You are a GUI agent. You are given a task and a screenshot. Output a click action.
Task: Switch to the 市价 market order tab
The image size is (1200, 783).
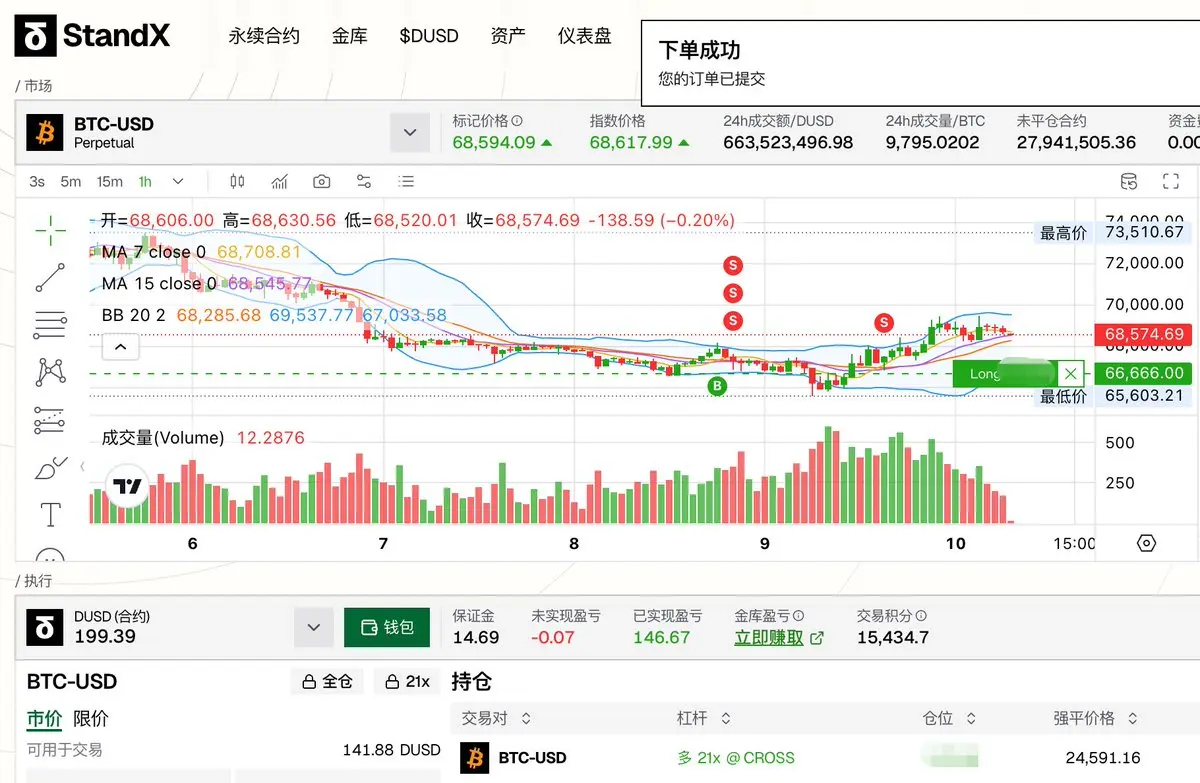pos(44,718)
